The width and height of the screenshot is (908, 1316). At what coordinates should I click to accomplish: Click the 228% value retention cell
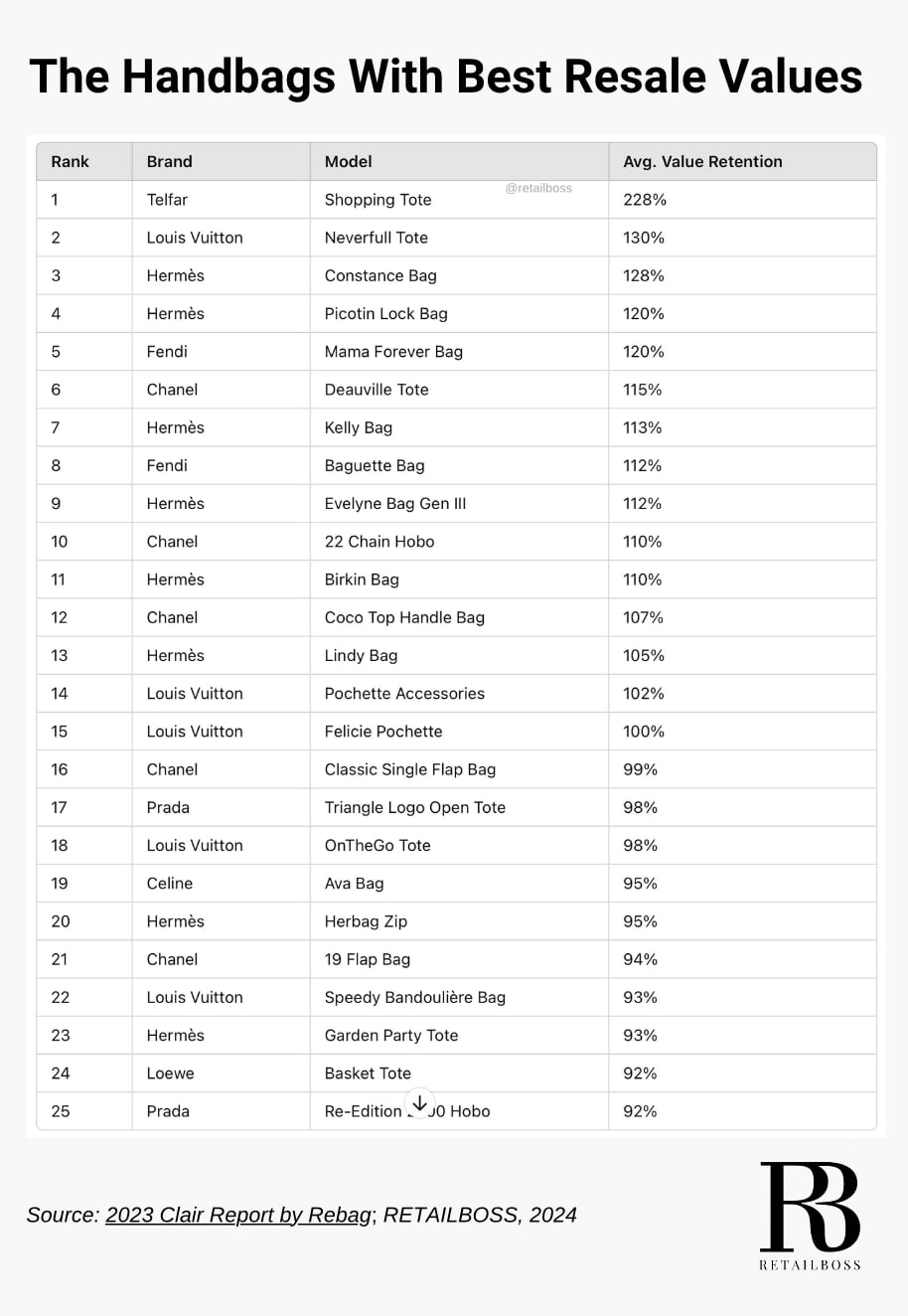point(742,200)
